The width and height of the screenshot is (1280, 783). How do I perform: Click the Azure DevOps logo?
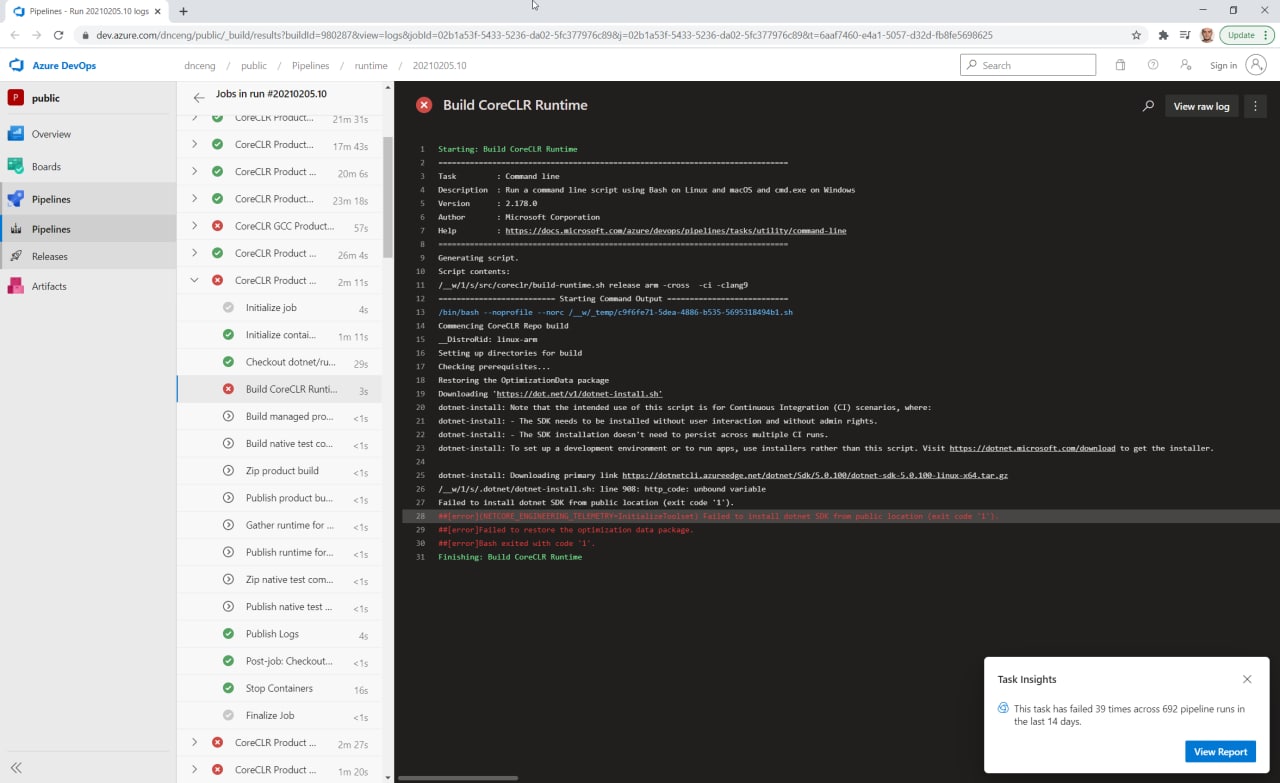pos(16,65)
